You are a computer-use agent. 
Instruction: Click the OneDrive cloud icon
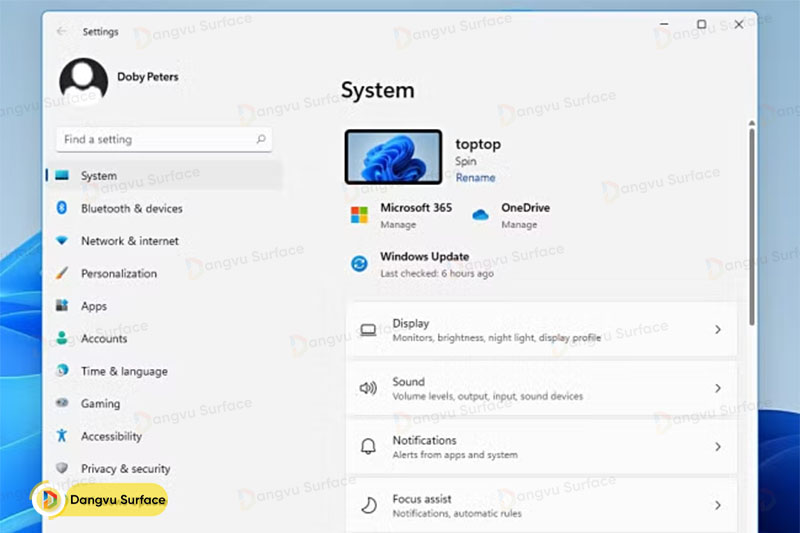480,215
